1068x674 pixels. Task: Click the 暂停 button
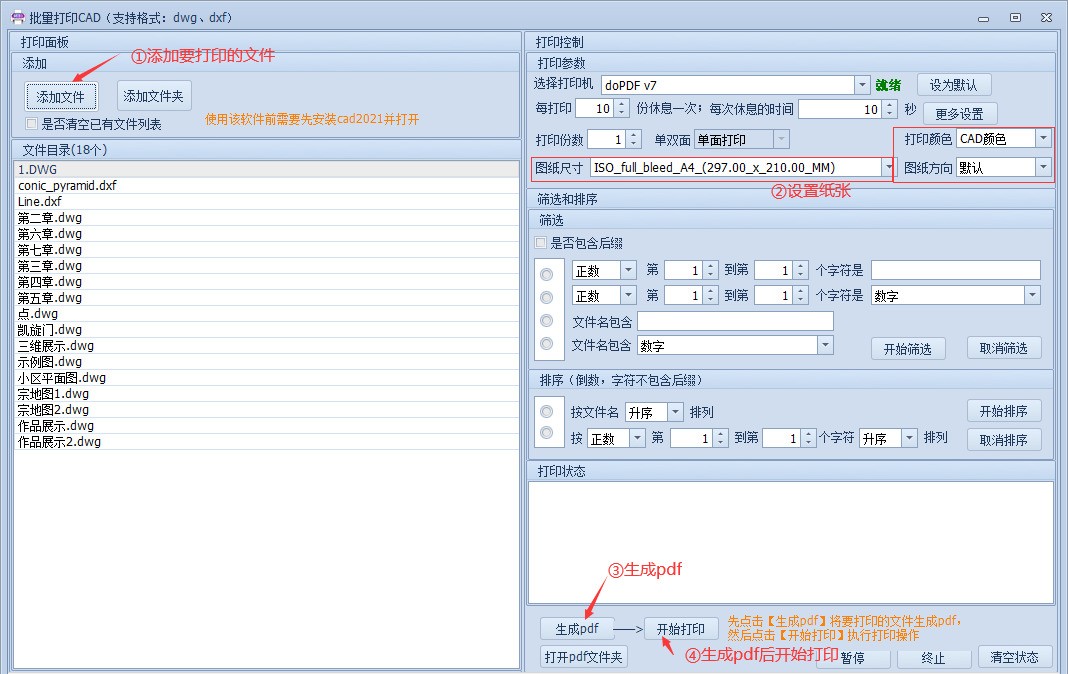click(x=853, y=658)
